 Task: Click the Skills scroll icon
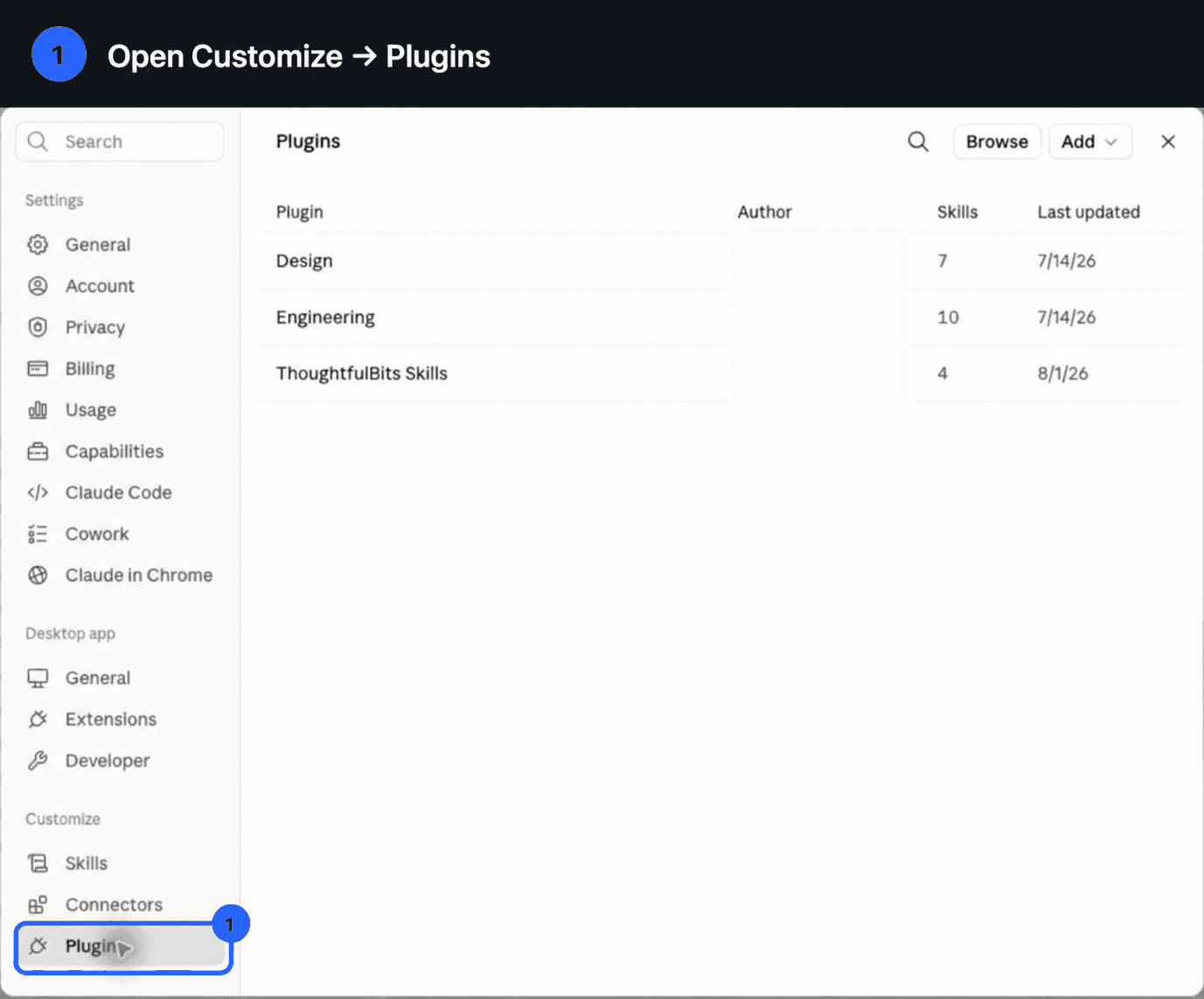coord(38,863)
